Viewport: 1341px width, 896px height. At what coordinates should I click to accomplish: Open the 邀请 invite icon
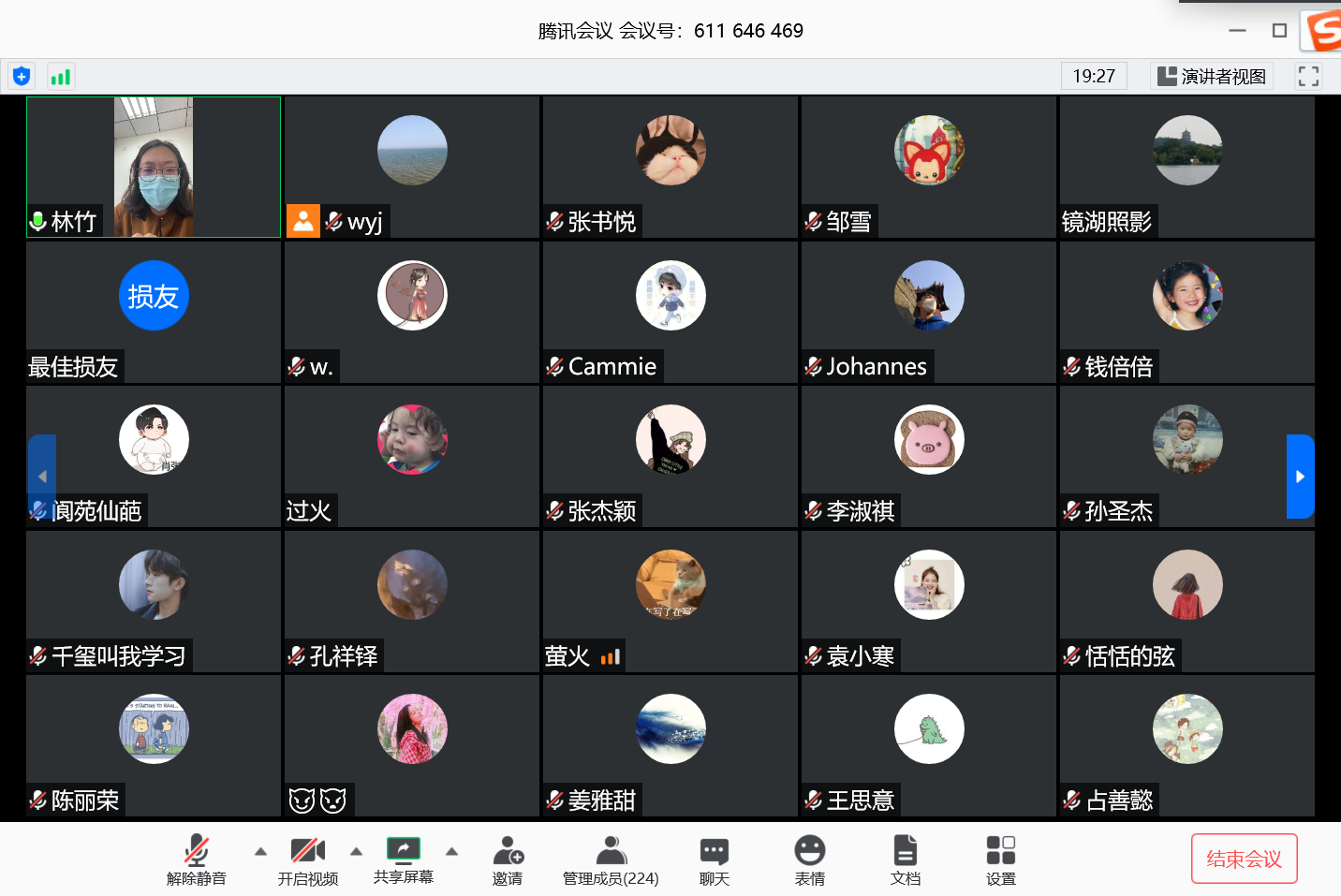pyautogui.click(x=508, y=860)
